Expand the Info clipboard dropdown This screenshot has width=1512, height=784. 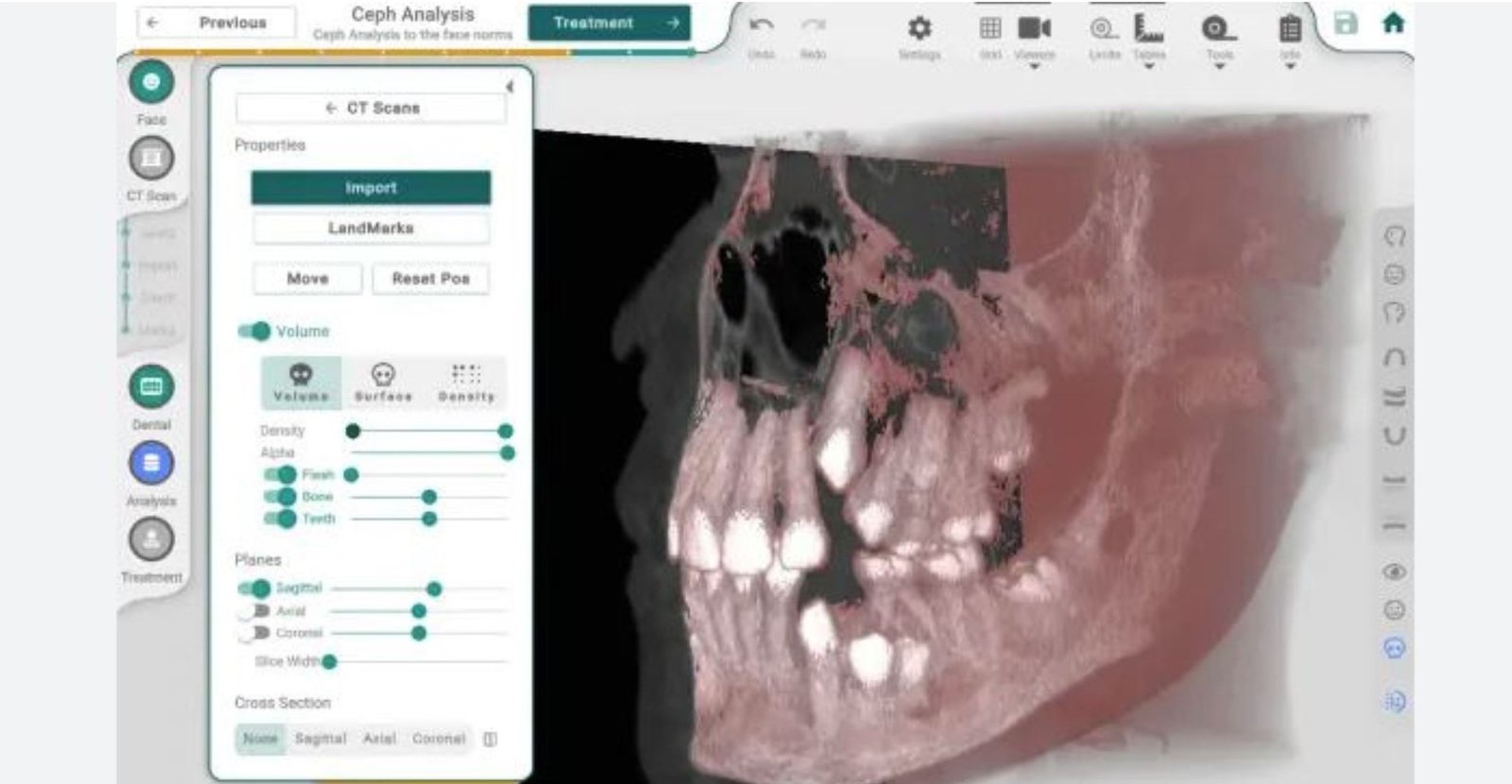pos(1290,36)
